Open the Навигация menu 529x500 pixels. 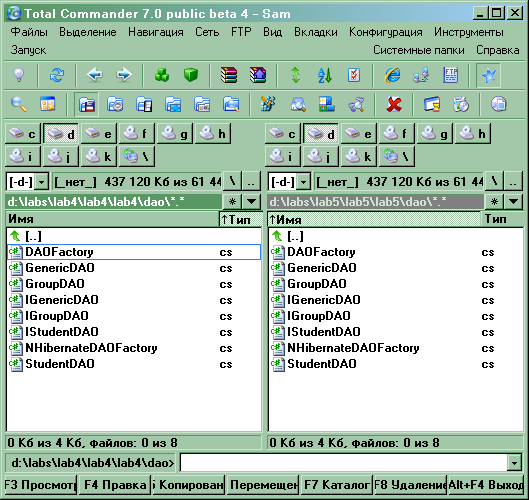(x=156, y=32)
